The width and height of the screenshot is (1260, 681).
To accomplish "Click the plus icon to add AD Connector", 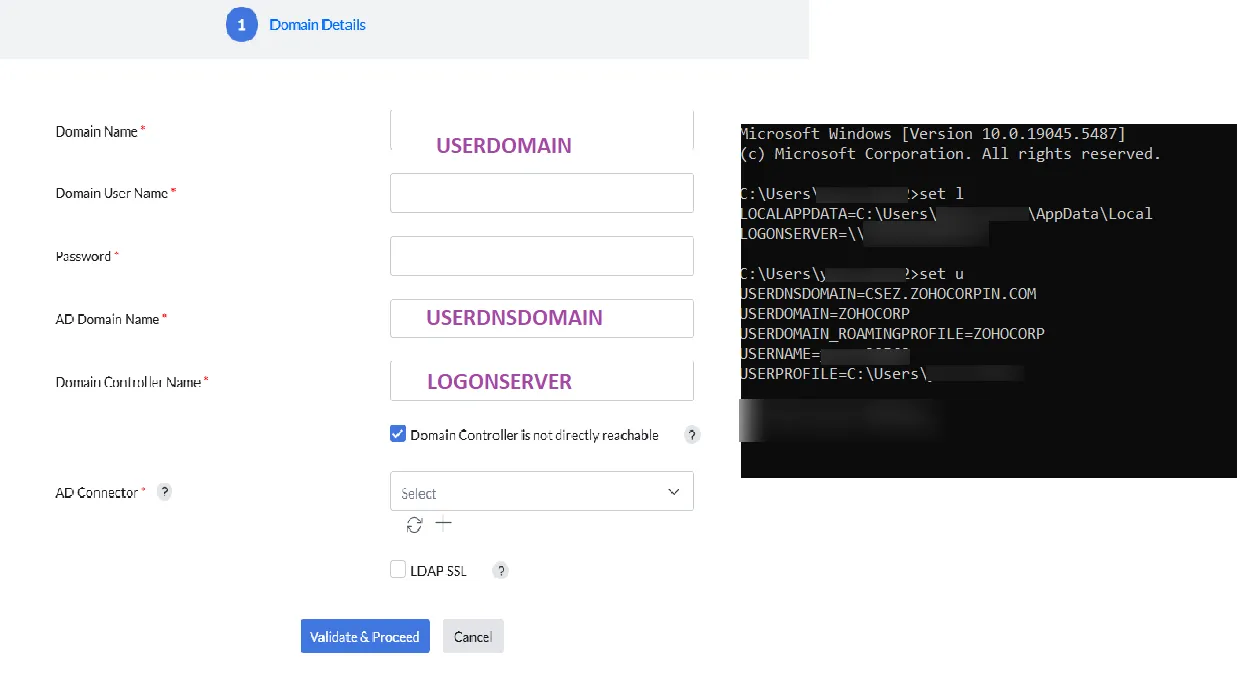I will pos(444,524).
